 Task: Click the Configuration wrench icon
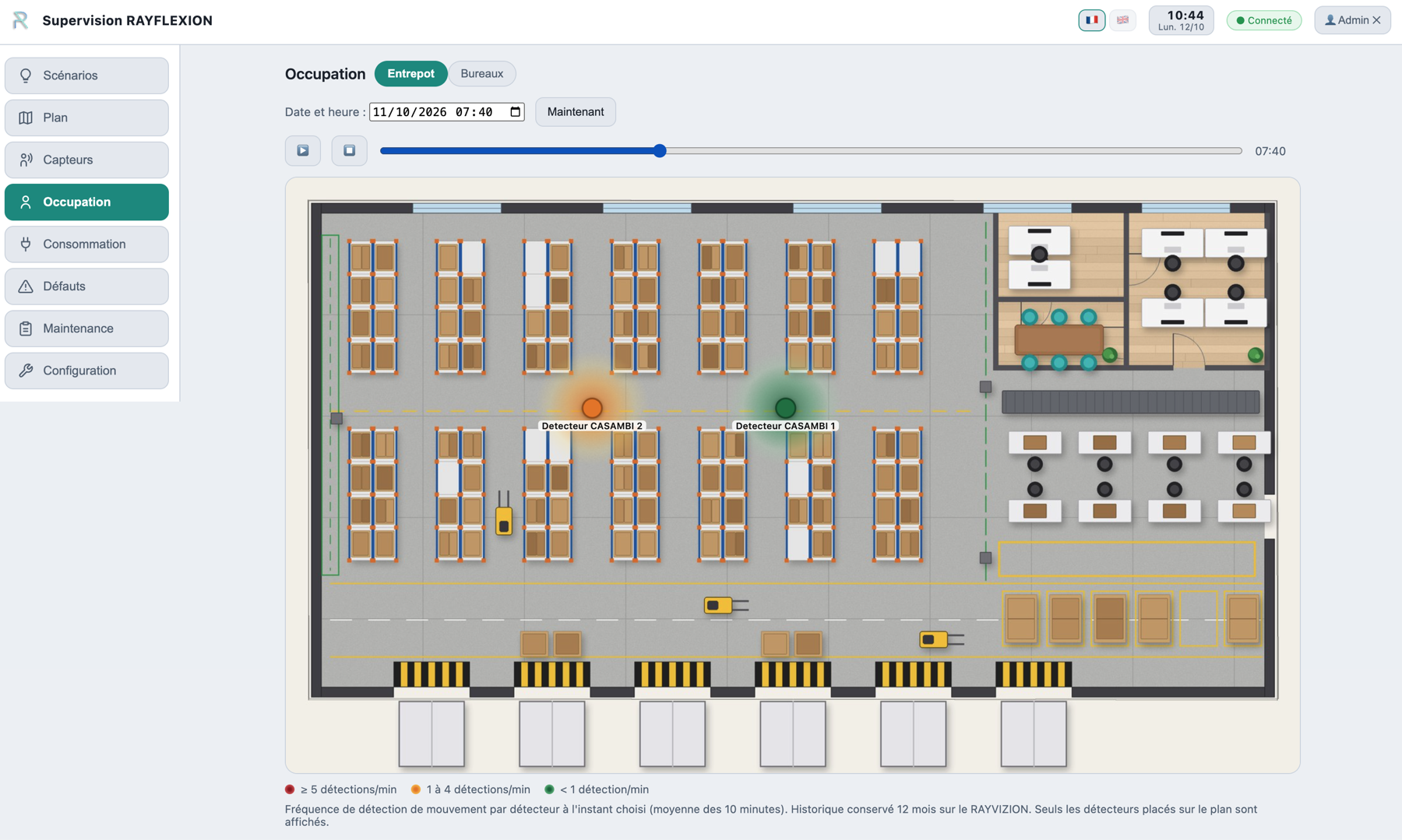click(x=26, y=371)
